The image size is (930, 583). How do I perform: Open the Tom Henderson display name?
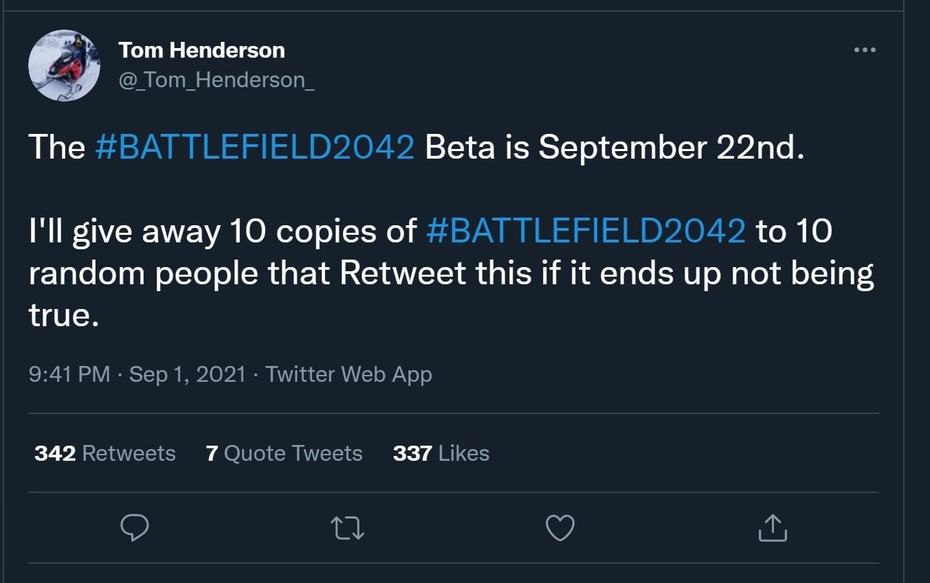point(201,50)
